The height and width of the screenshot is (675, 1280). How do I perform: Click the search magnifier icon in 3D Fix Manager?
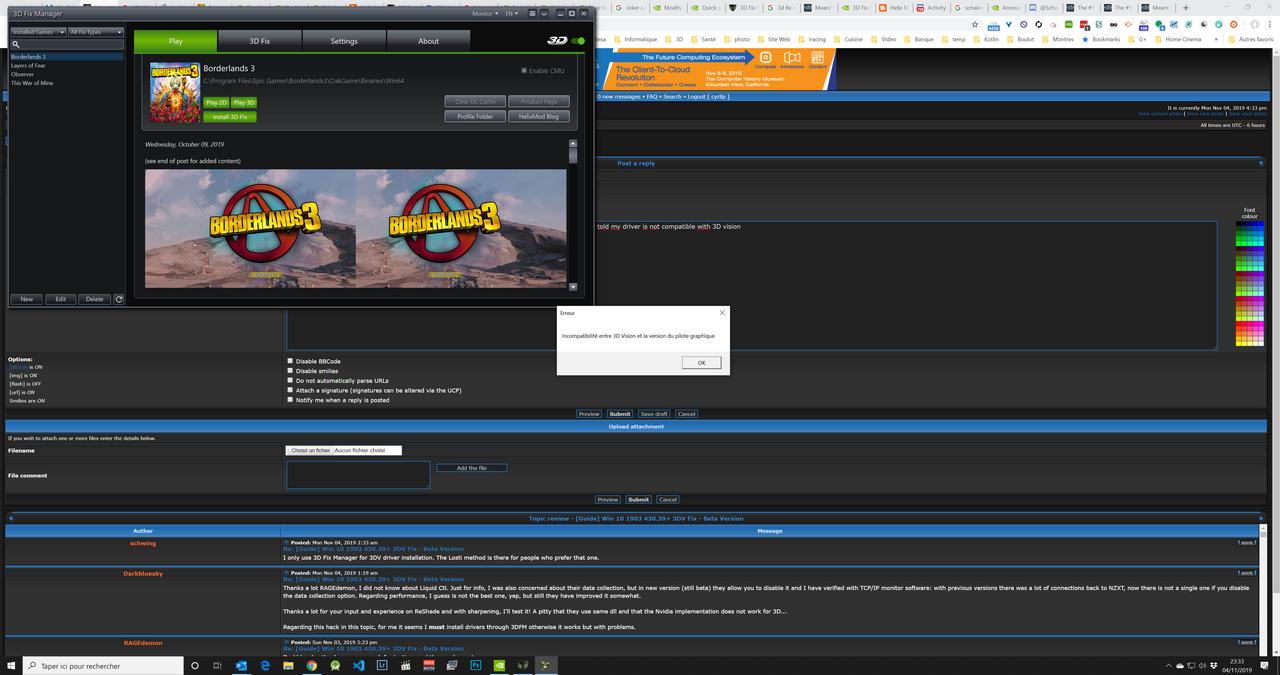tap(16, 44)
